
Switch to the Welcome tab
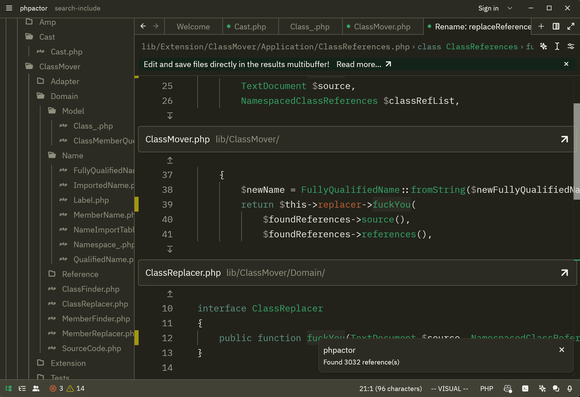click(x=193, y=27)
